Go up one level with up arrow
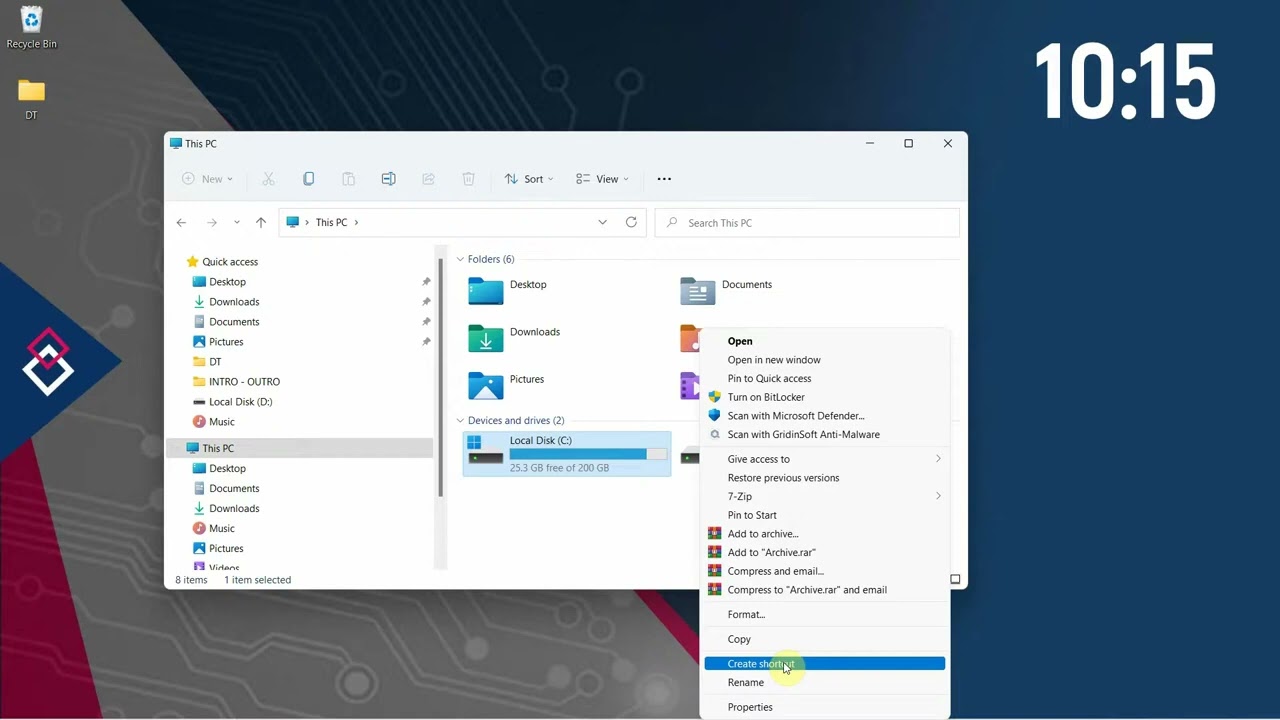The image size is (1280, 720). click(261, 222)
